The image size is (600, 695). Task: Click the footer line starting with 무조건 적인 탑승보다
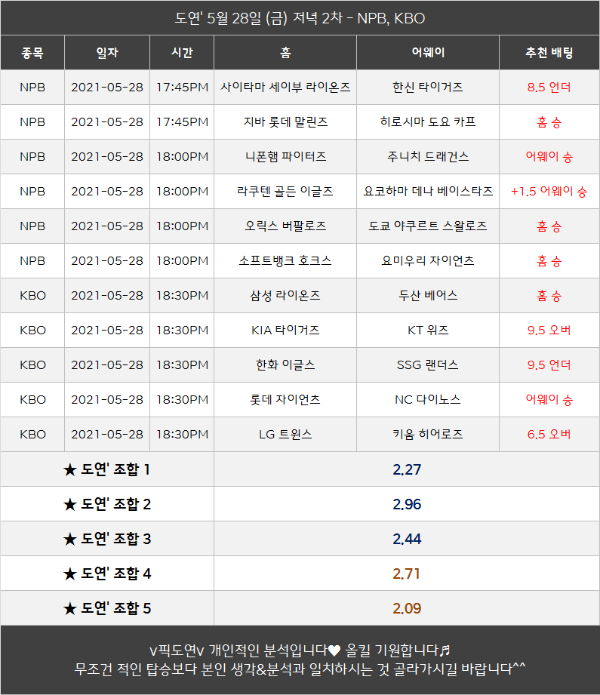300,668
